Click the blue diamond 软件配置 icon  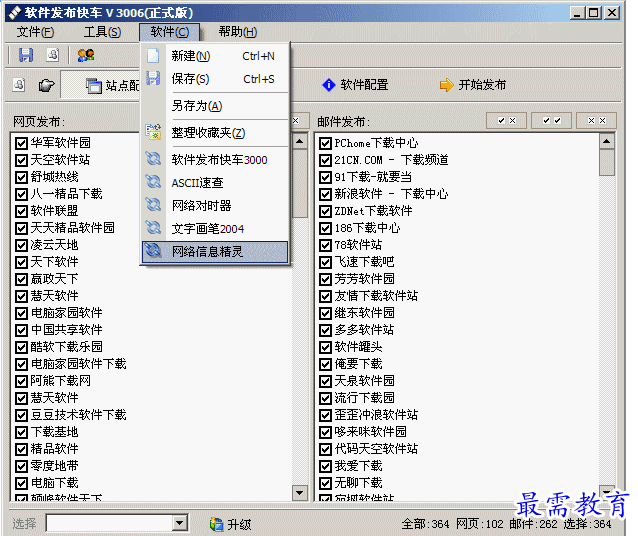tap(329, 85)
